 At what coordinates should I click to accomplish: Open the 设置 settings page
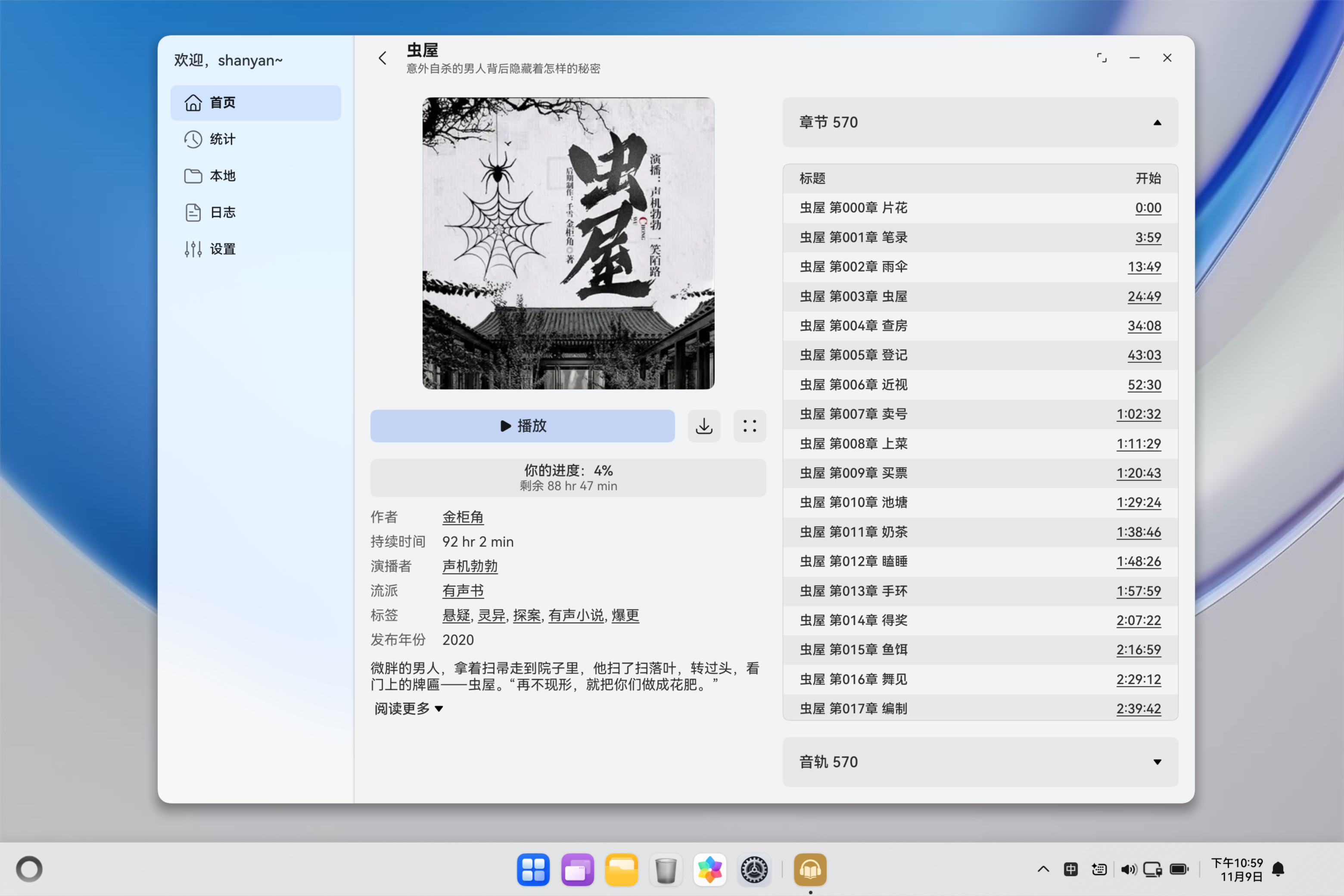[255, 249]
